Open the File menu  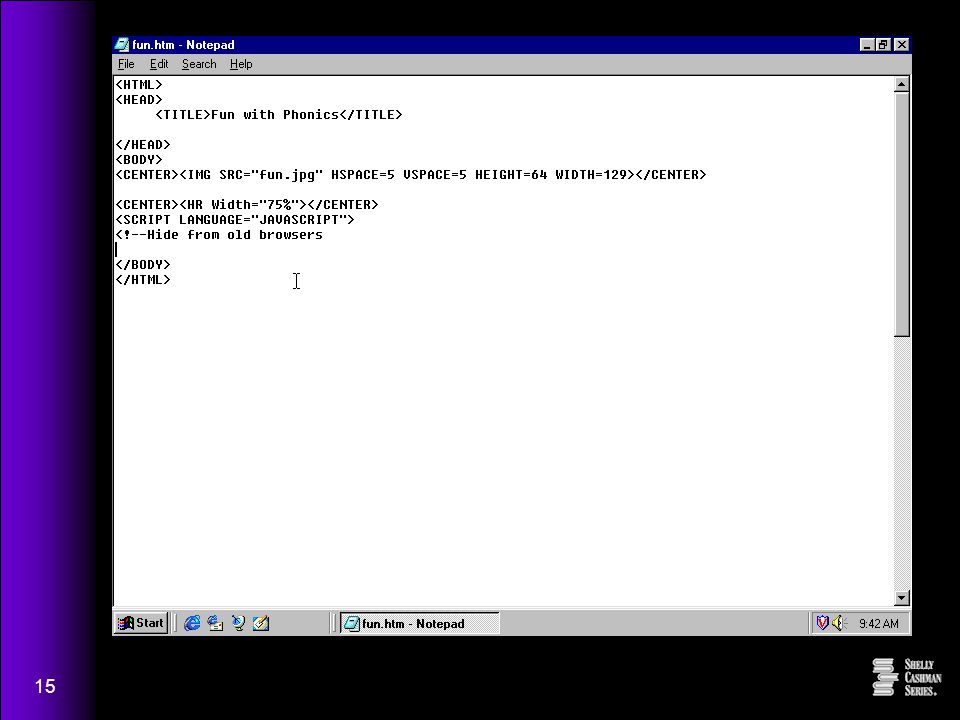point(126,64)
